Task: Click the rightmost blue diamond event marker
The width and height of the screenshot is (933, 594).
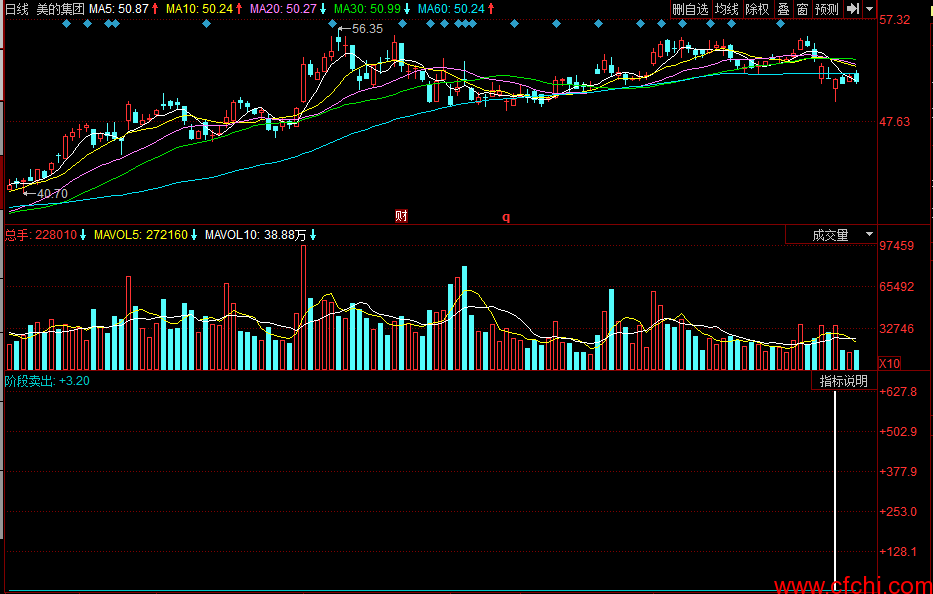Action: point(781,24)
